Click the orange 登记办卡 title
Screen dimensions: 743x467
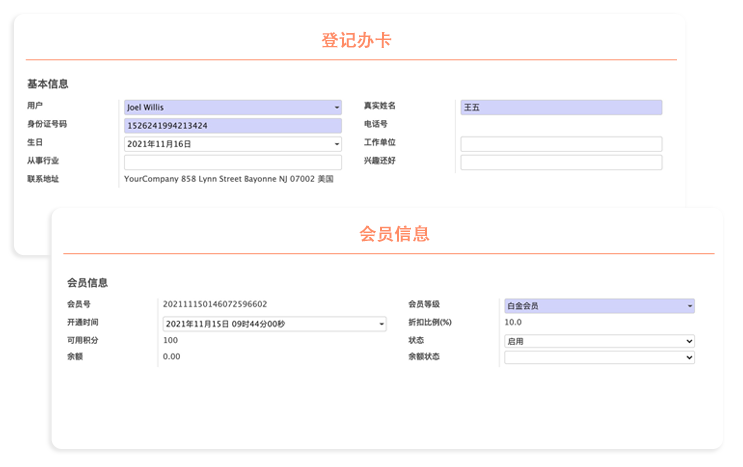tap(356, 41)
